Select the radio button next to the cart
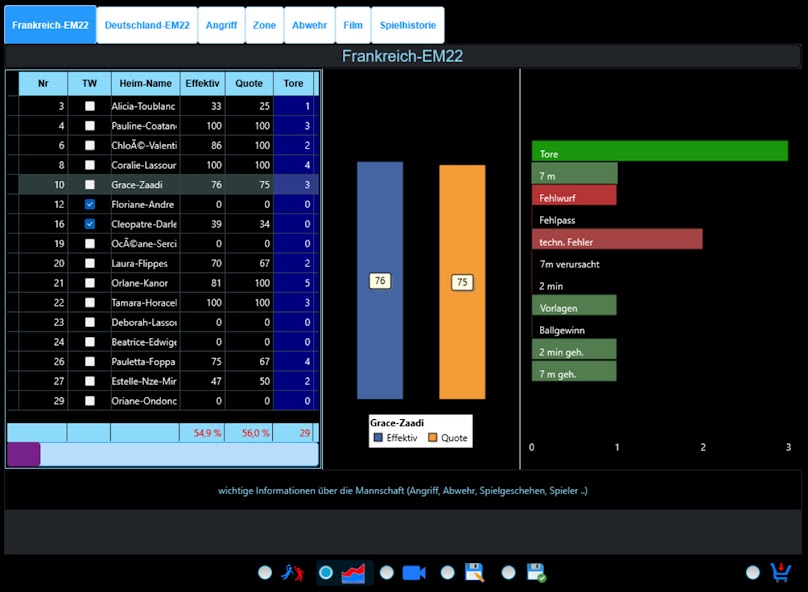808x592 pixels. tap(752, 572)
